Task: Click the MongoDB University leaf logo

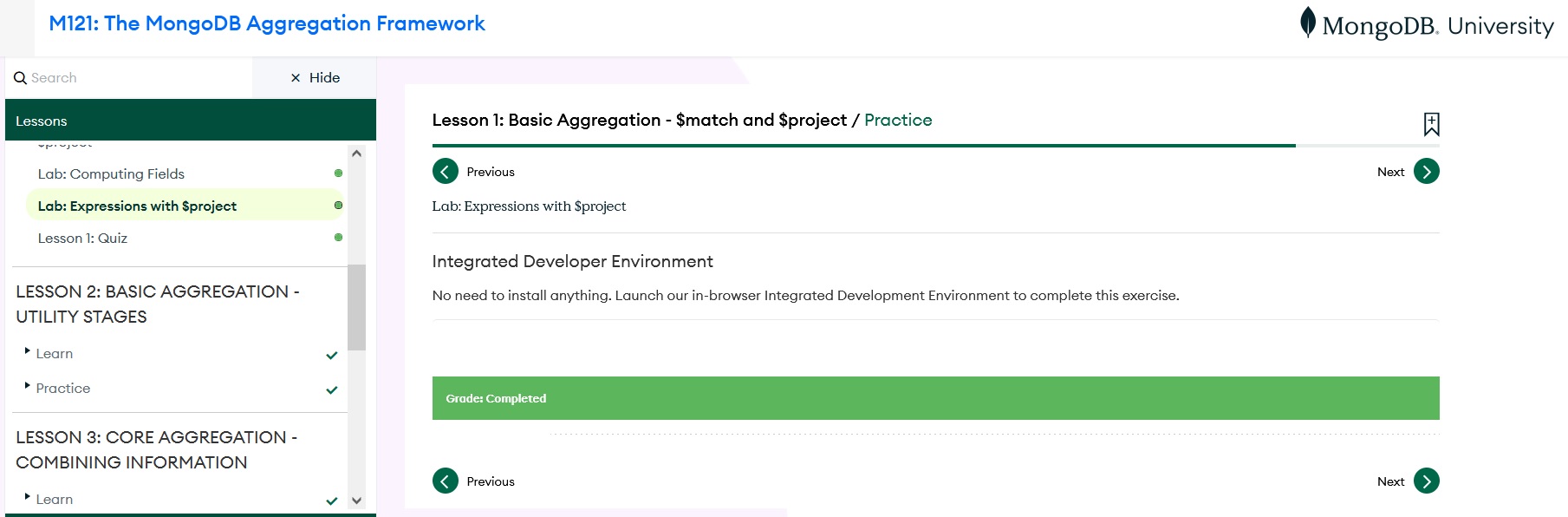Action: [x=1307, y=23]
